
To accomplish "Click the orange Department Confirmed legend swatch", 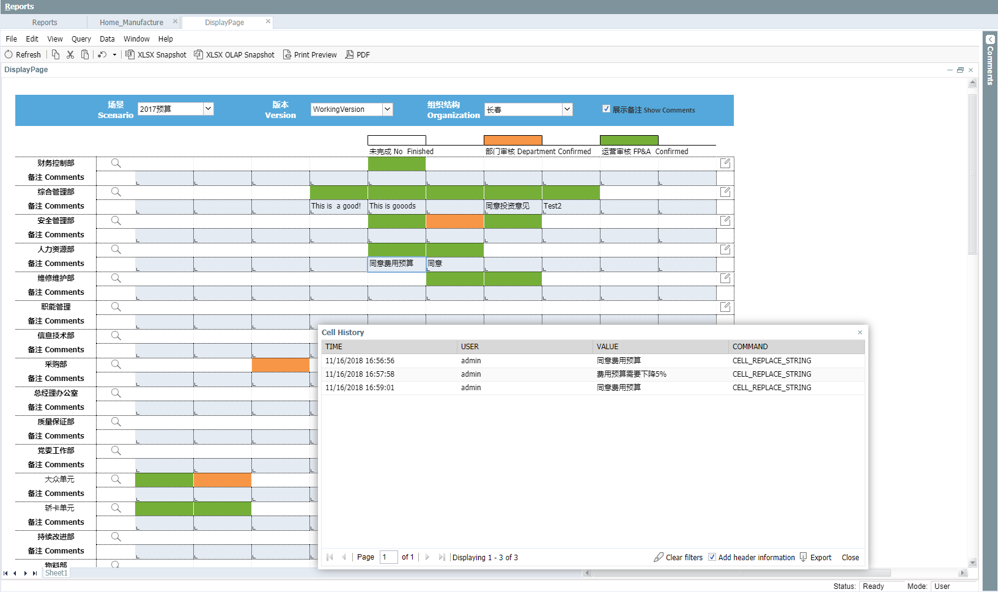I will coord(513,140).
